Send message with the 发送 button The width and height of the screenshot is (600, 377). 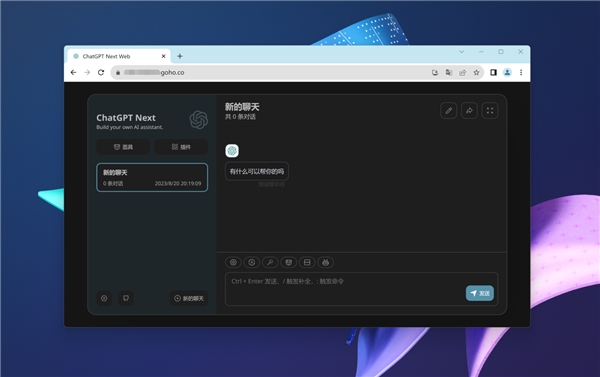pyautogui.click(x=480, y=293)
